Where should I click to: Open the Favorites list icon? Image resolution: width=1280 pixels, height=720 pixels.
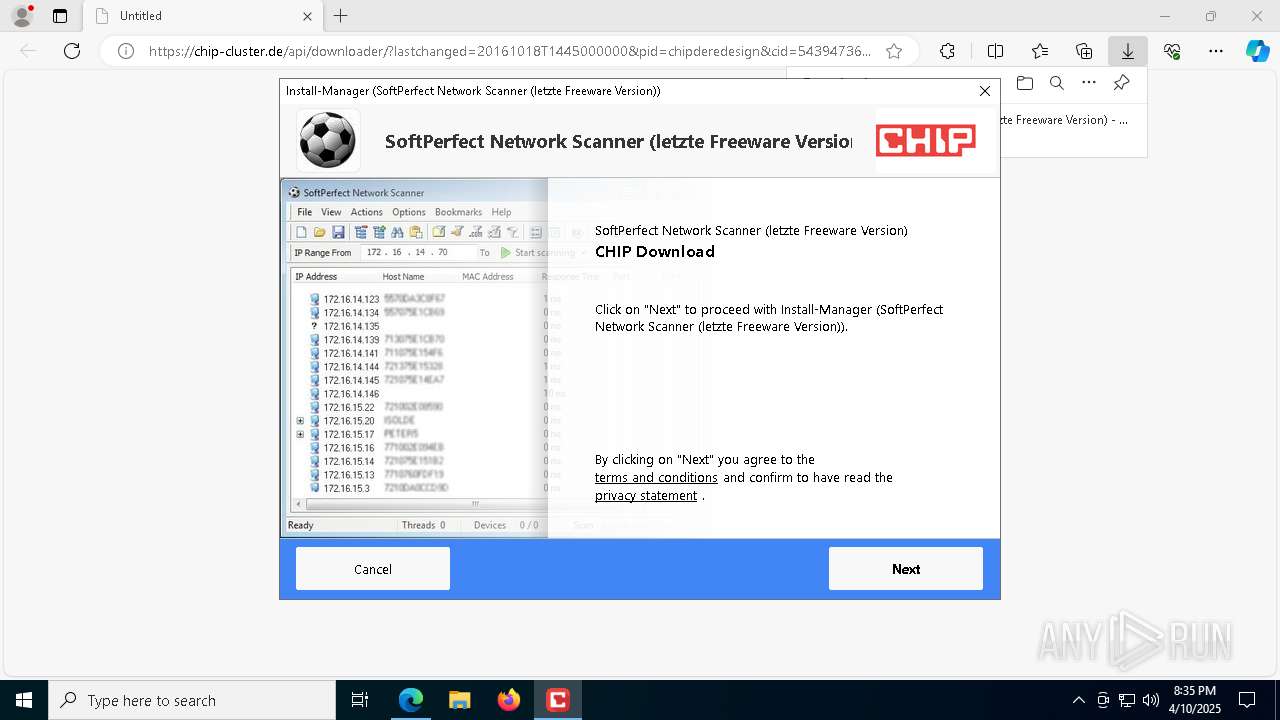tap(1040, 51)
